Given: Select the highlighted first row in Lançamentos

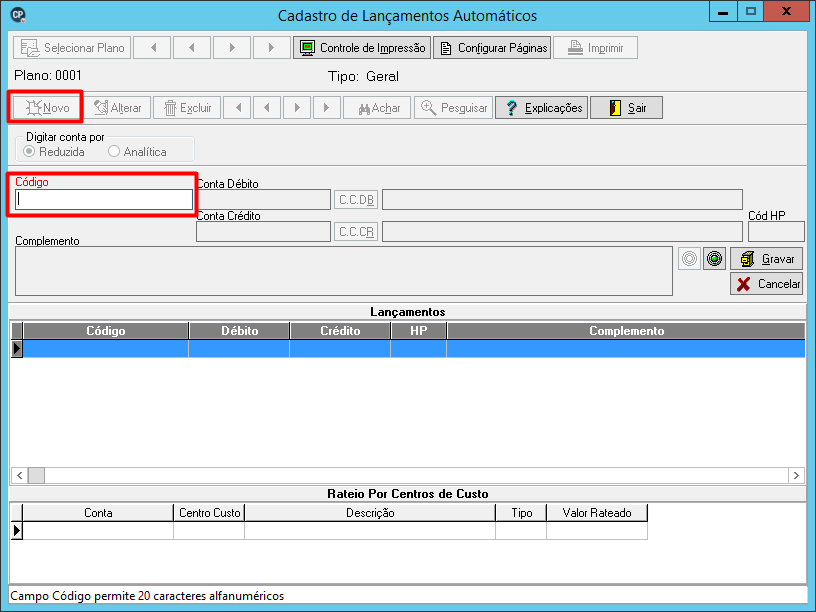Looking at the screenshot, I should tap(414, 349).
